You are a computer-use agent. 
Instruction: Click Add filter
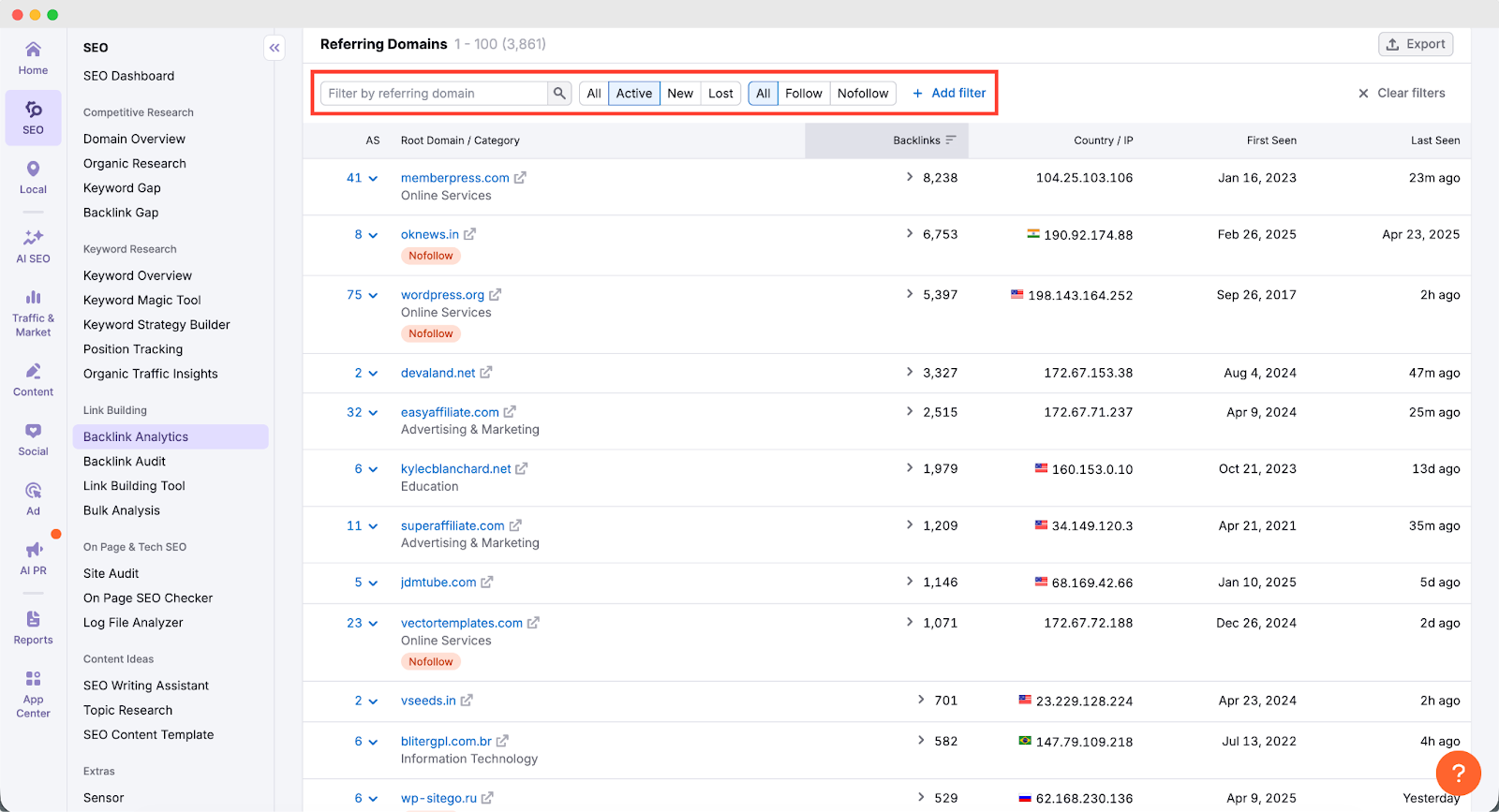click(949, 94)
